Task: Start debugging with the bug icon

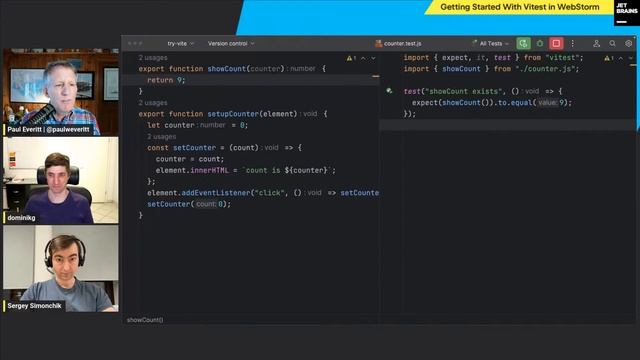Action: (540, 43)
